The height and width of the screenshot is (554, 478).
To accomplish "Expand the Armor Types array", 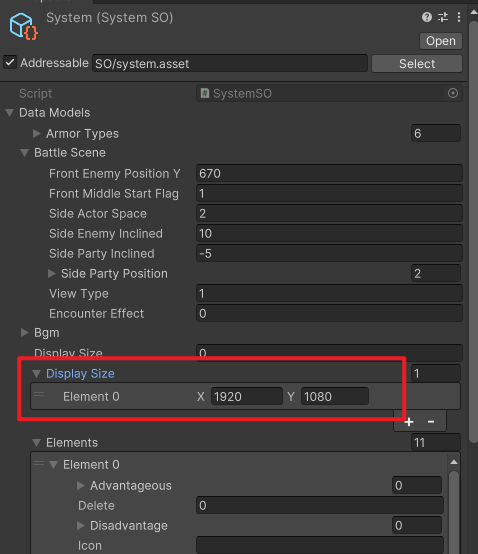I will 36,134.
